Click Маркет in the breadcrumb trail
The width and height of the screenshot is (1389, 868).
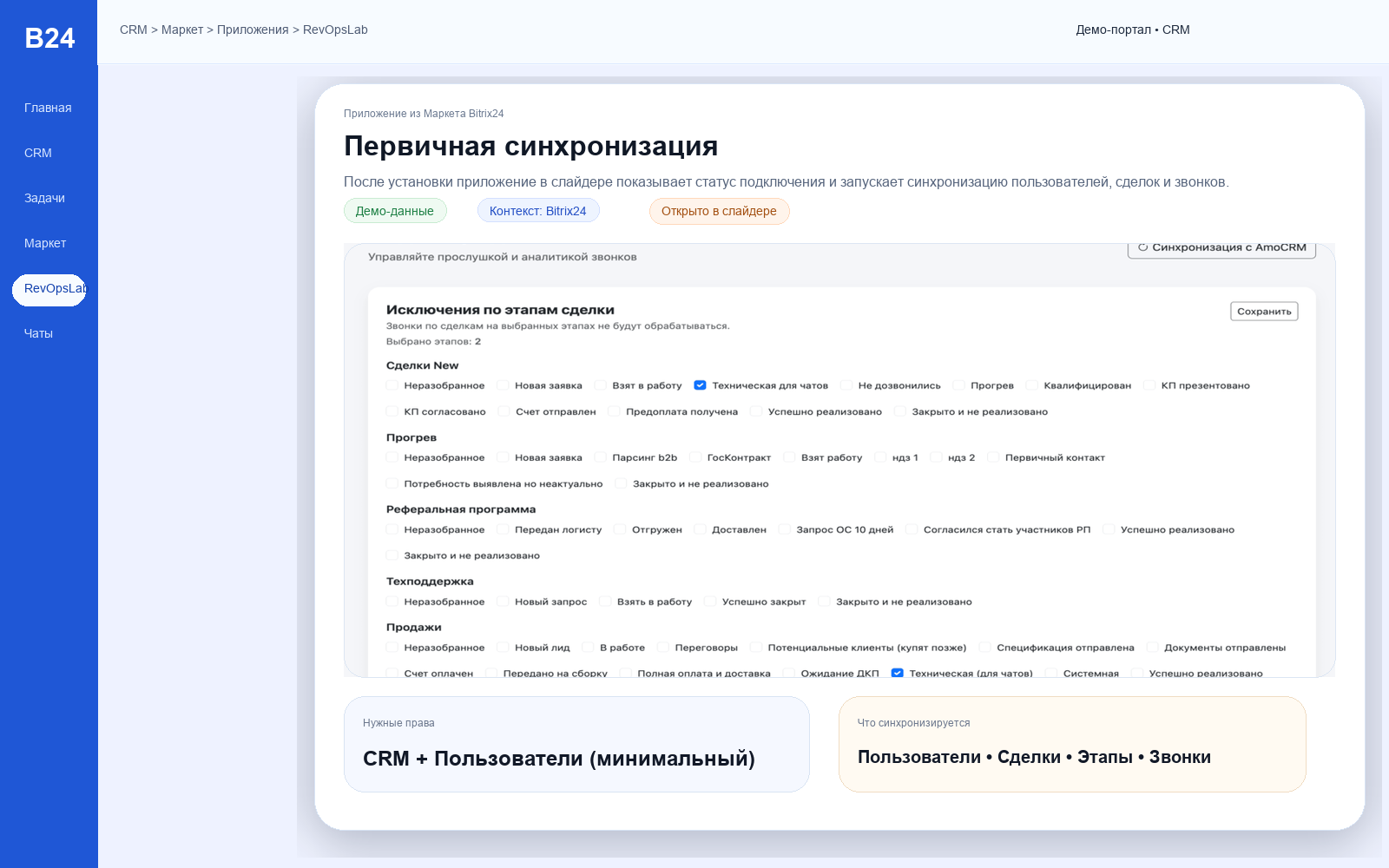pos(182,30)
